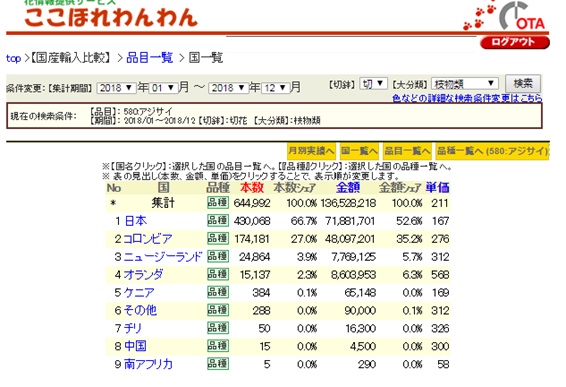
Task: Click the 品種 icon in the コロンビア row
Action: (x=218, y=238)
